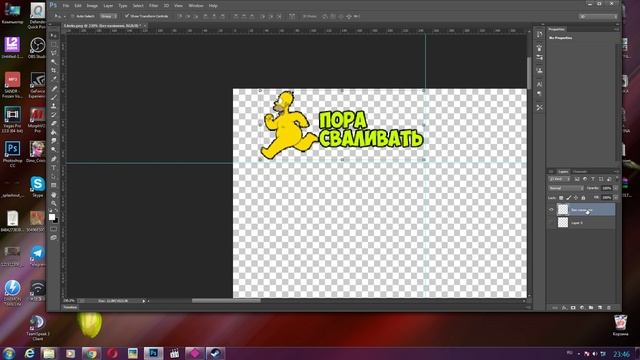Open the Image menu
Image resolution: width=640 pixels, height=360 pixels.
(92, 6)
